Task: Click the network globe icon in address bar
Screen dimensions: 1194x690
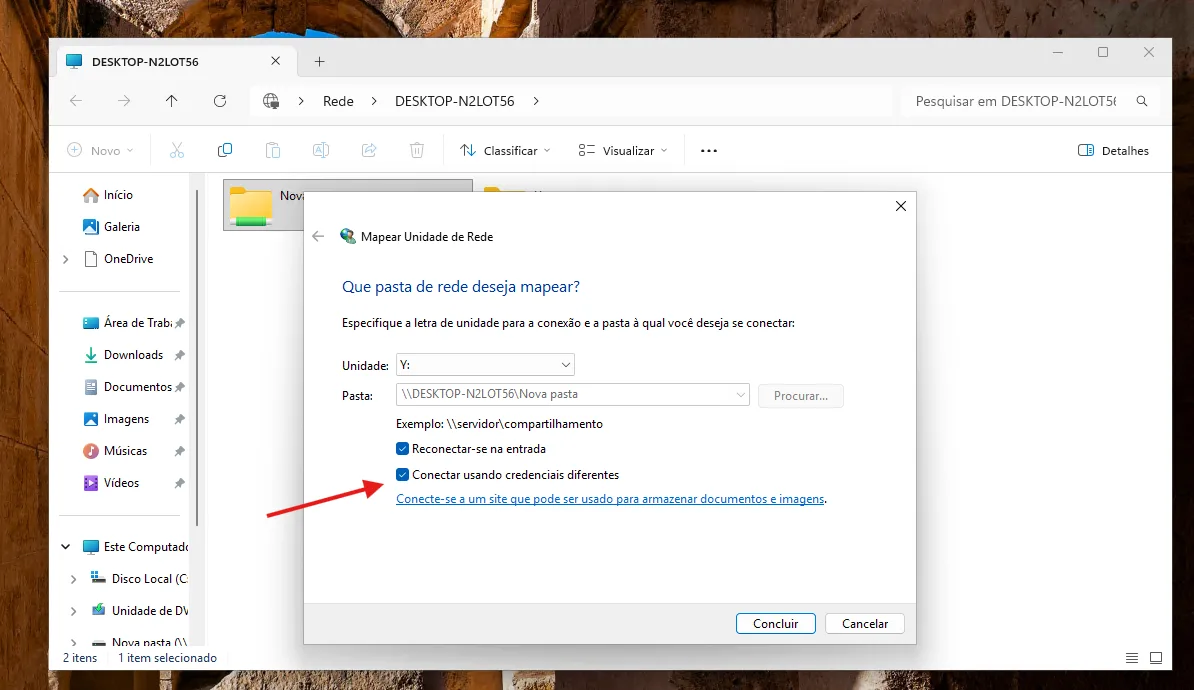Action: tap(271, 101)
